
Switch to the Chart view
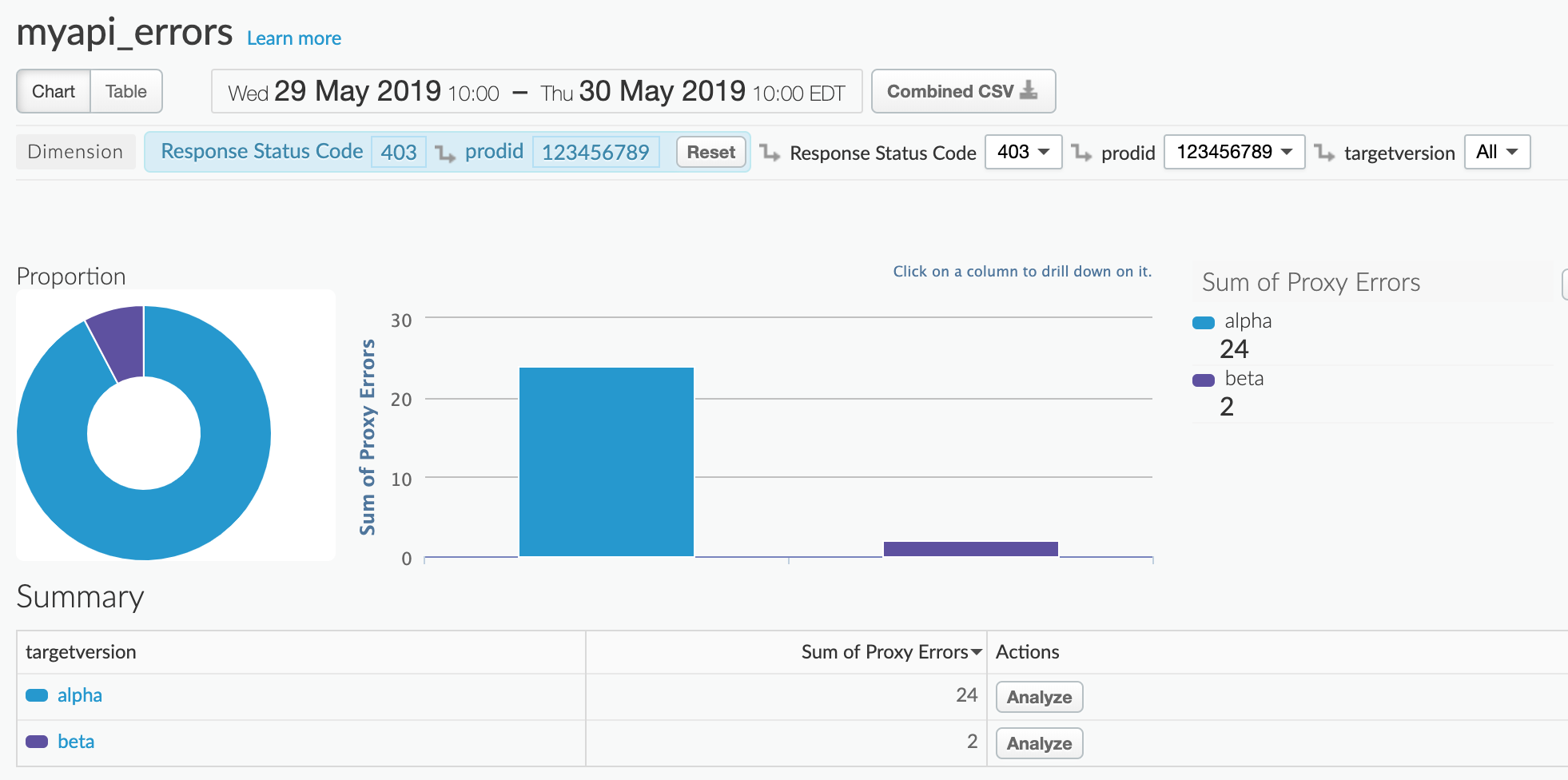click(54, 91)
